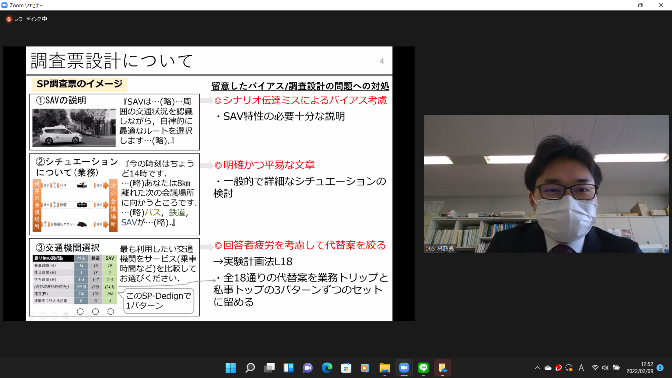Select the speaker's video thumbnail

click(546, 183)
